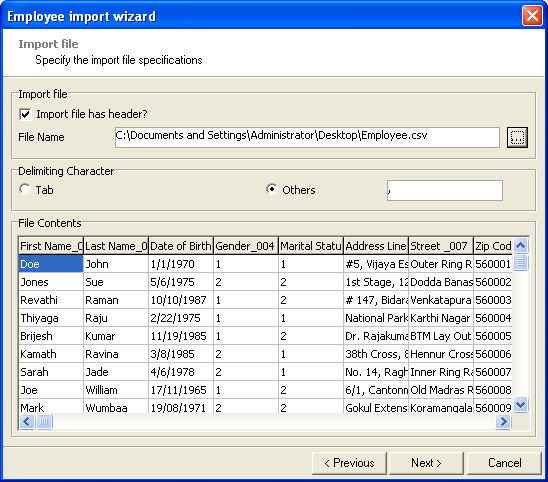Click the horizontal scrollbar thumb
Screen dimensions: 548x482
pyautogui.click(x=44, y=422)
